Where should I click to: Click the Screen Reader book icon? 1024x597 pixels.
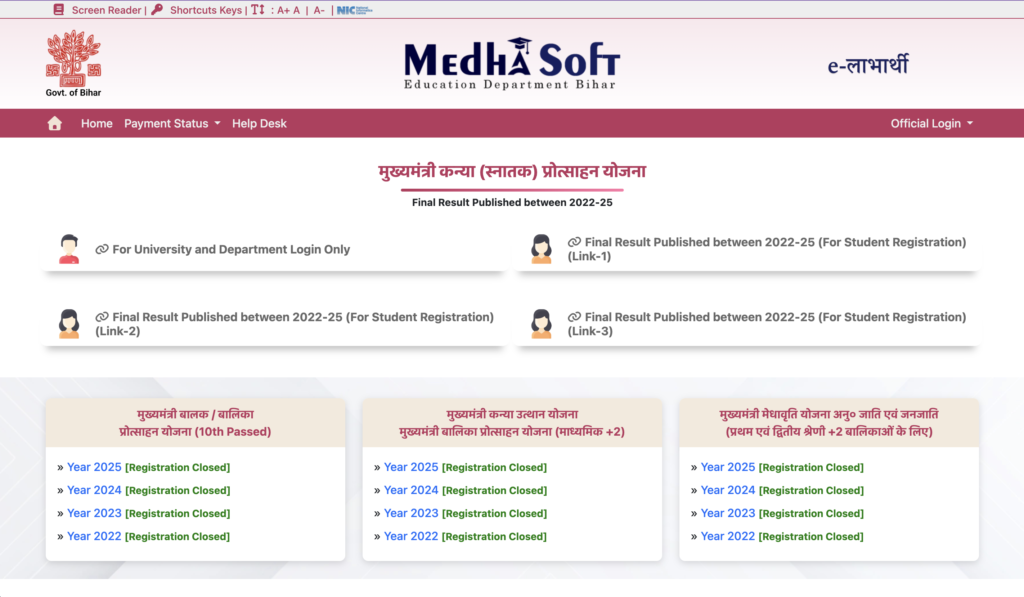59,10
